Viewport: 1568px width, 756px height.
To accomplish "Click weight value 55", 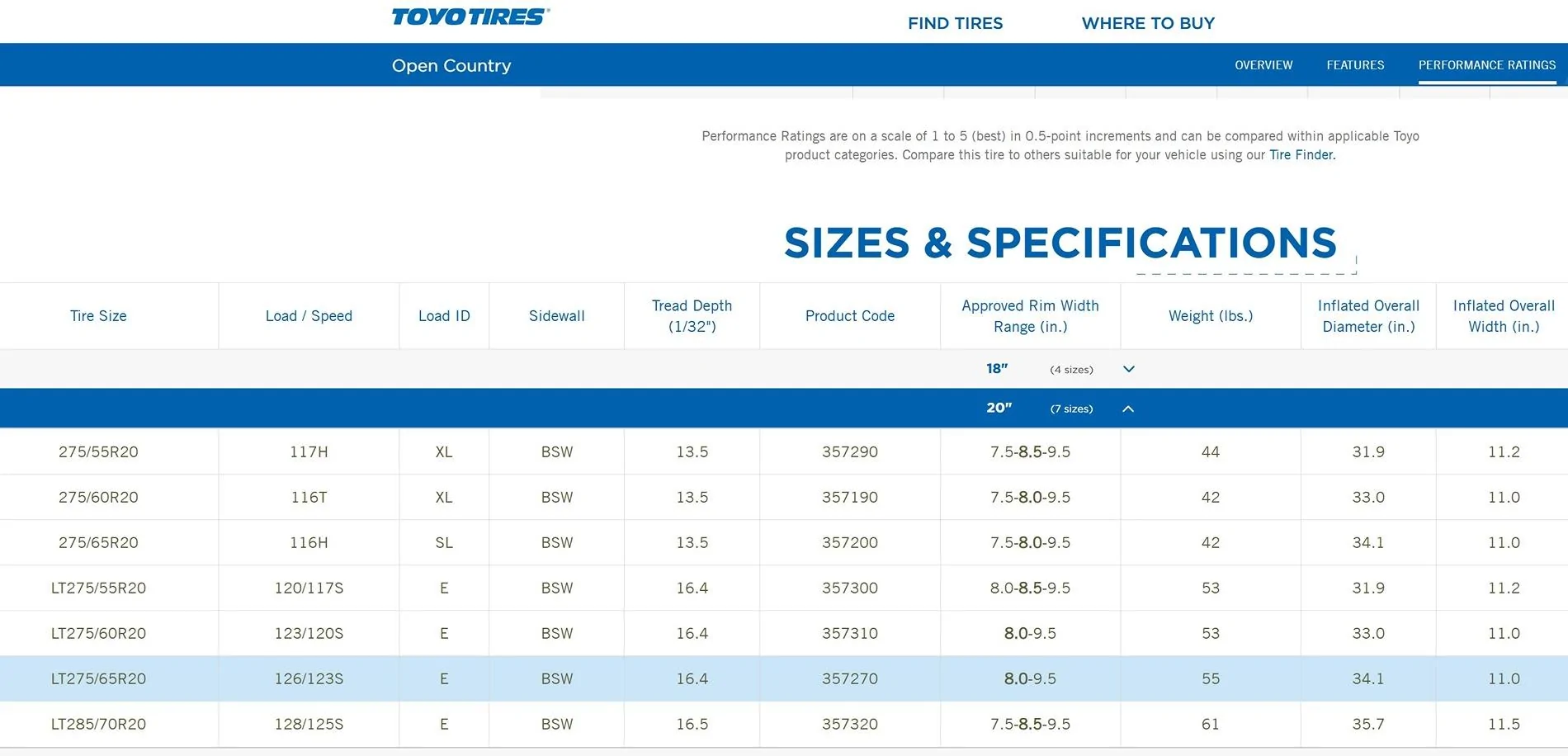I will 1211,678.
